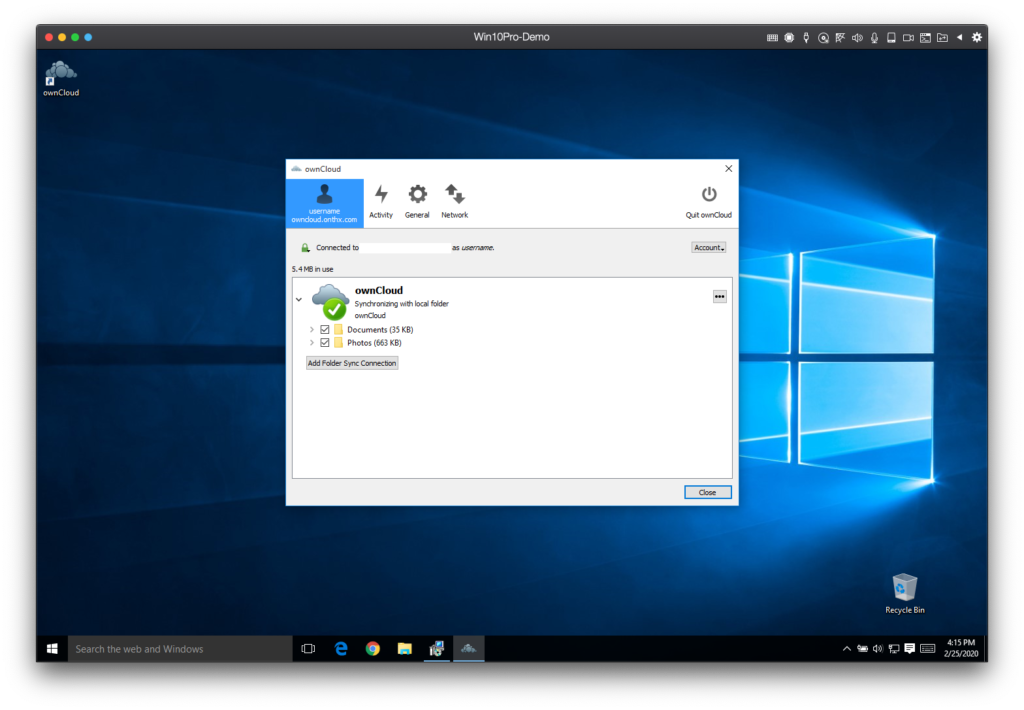The width and height of the screenshot is (1024, 710).
Task: Launch Microsoft Edge from taskbar
Action: click(341, 649)
